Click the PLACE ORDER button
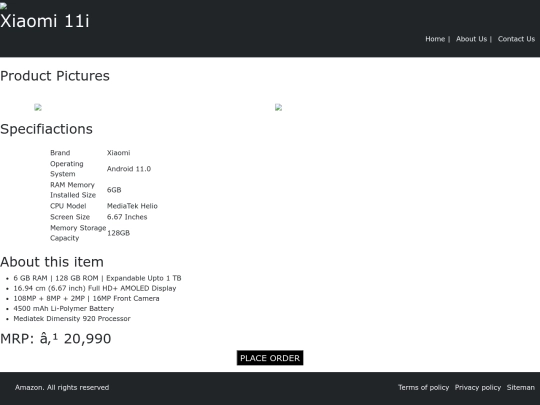Image resolution: width=540 pixels, height=405 pixels. pos(270,358)
